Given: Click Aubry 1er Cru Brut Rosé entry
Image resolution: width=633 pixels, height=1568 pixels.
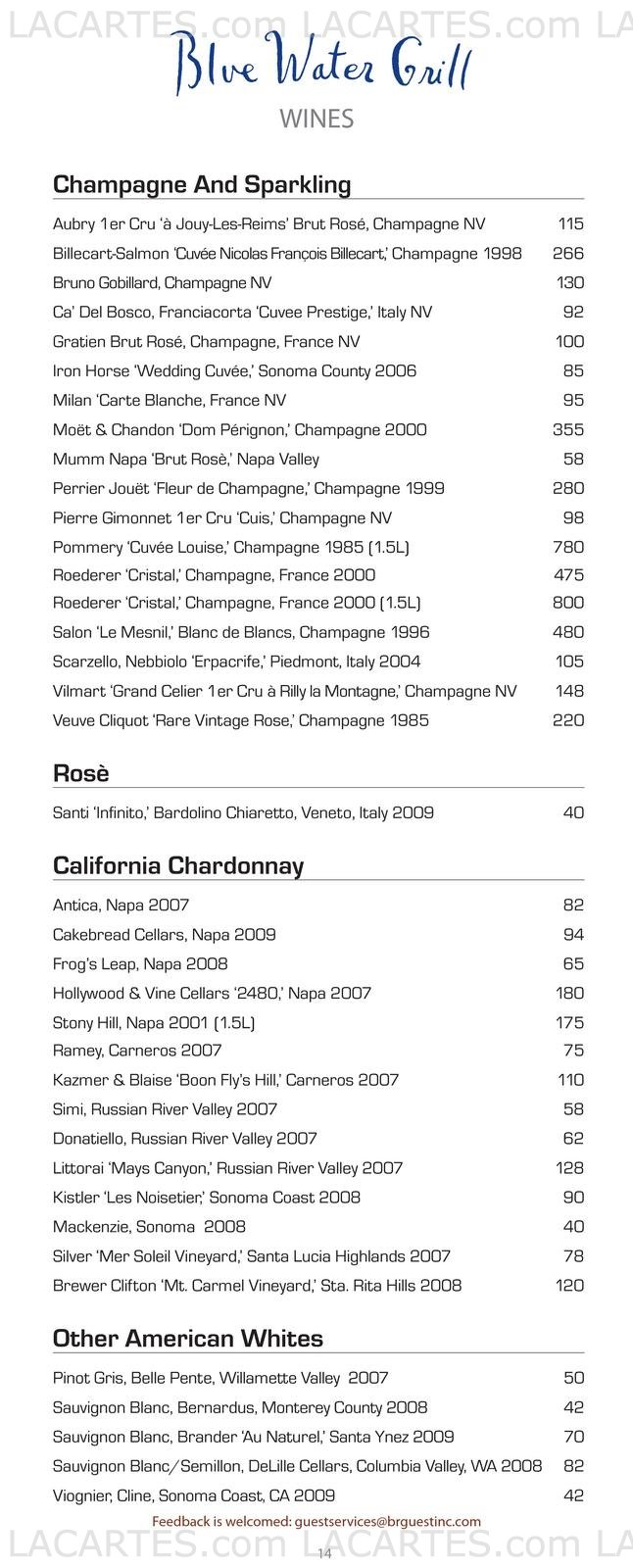Looking at the screenshot, I should click(x=318, y=223).
